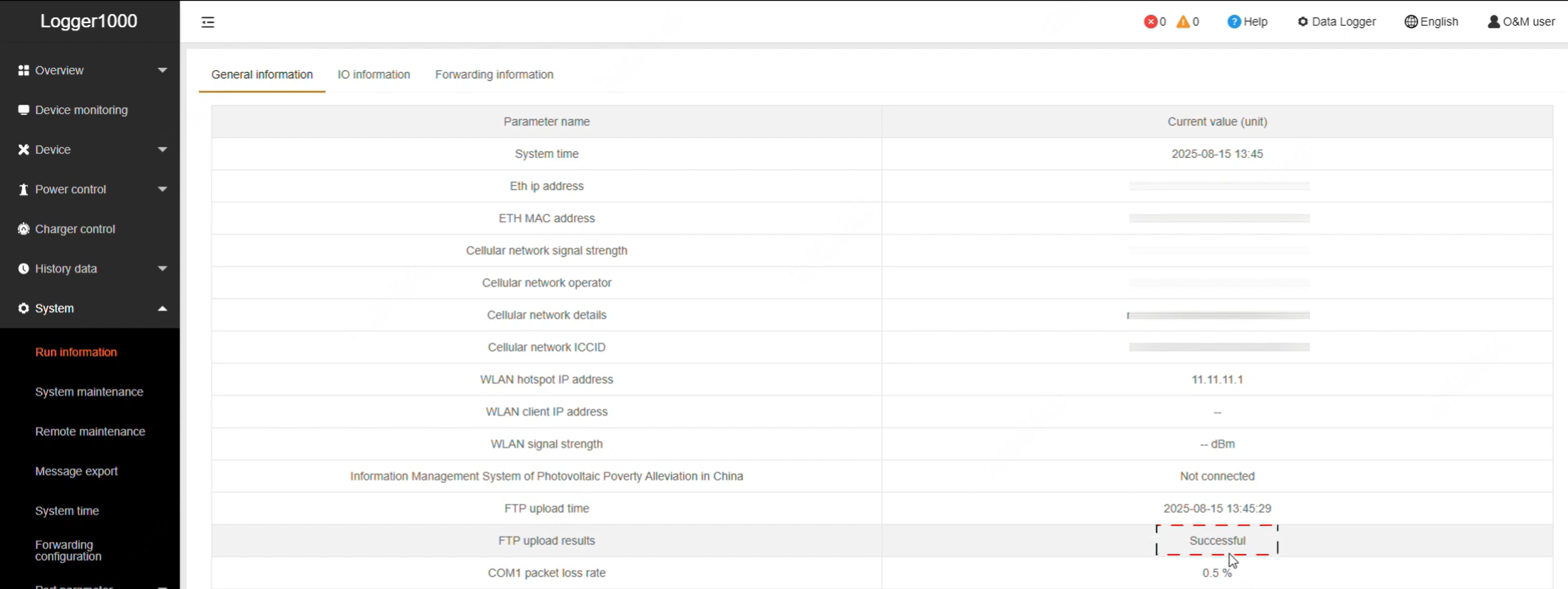Click the Successful FTP upload result
The height and width of the screenshot is (589, 1568).
click(x=1217, y=540)
